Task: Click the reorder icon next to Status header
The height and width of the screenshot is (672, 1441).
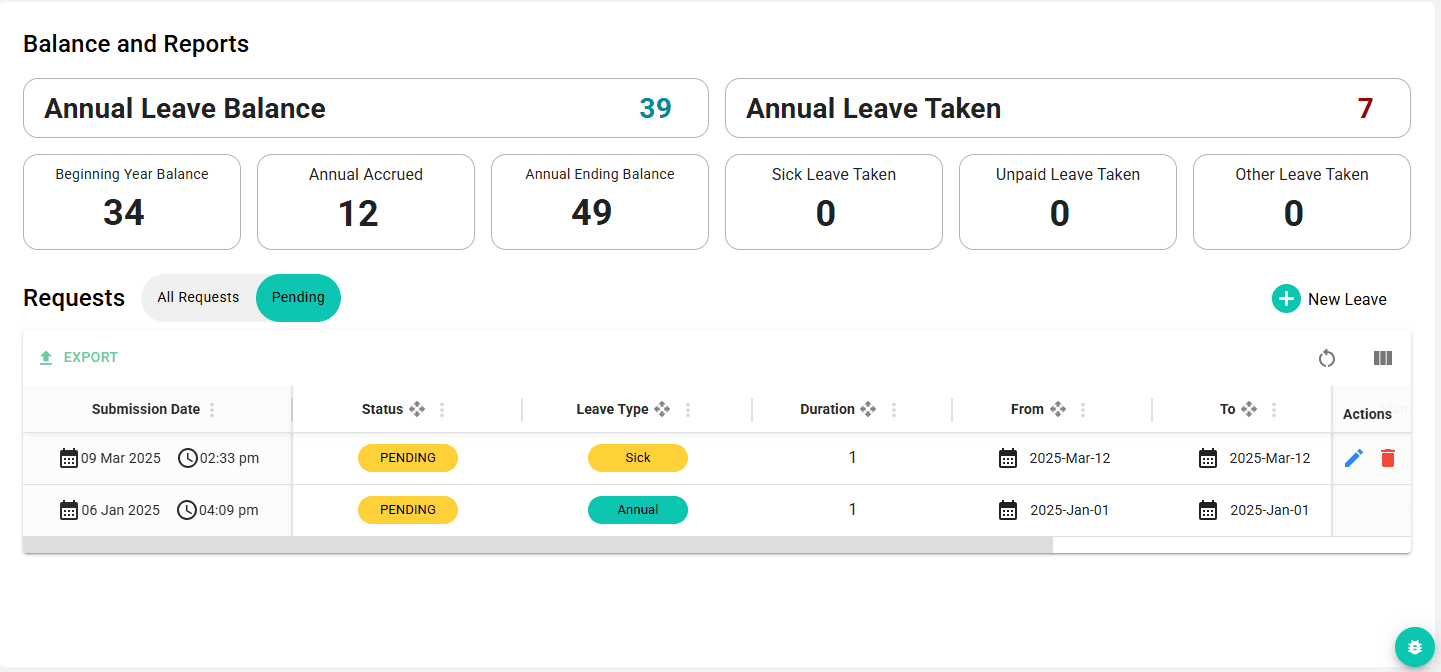Action: pos(418,408)
